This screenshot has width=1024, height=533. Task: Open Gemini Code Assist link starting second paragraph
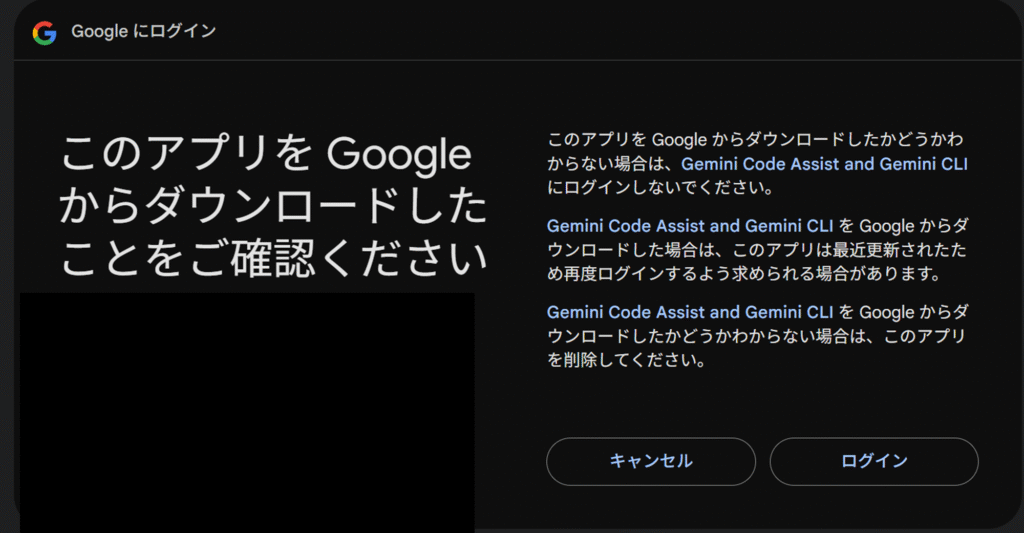[690, 226]
